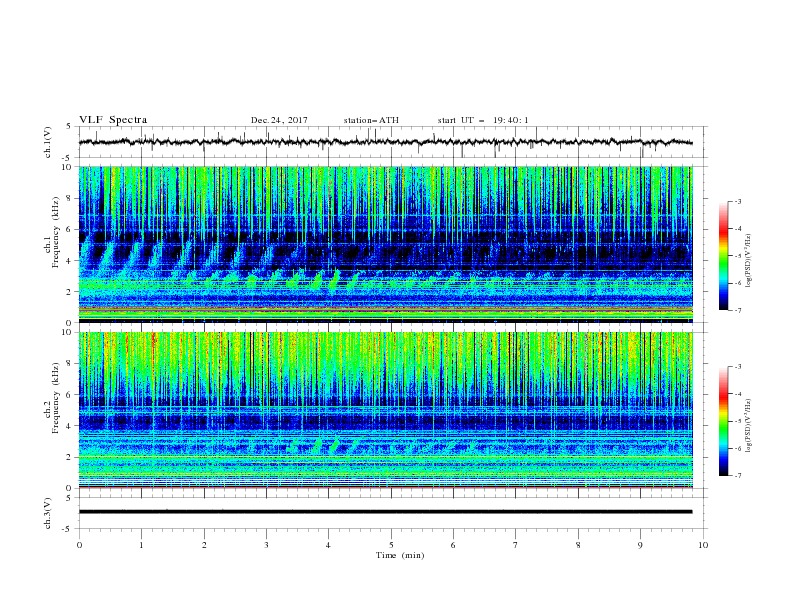This screenshot has width=792, height=612.
Task: Click time axis tick label "1"
Action: [141, 545]
